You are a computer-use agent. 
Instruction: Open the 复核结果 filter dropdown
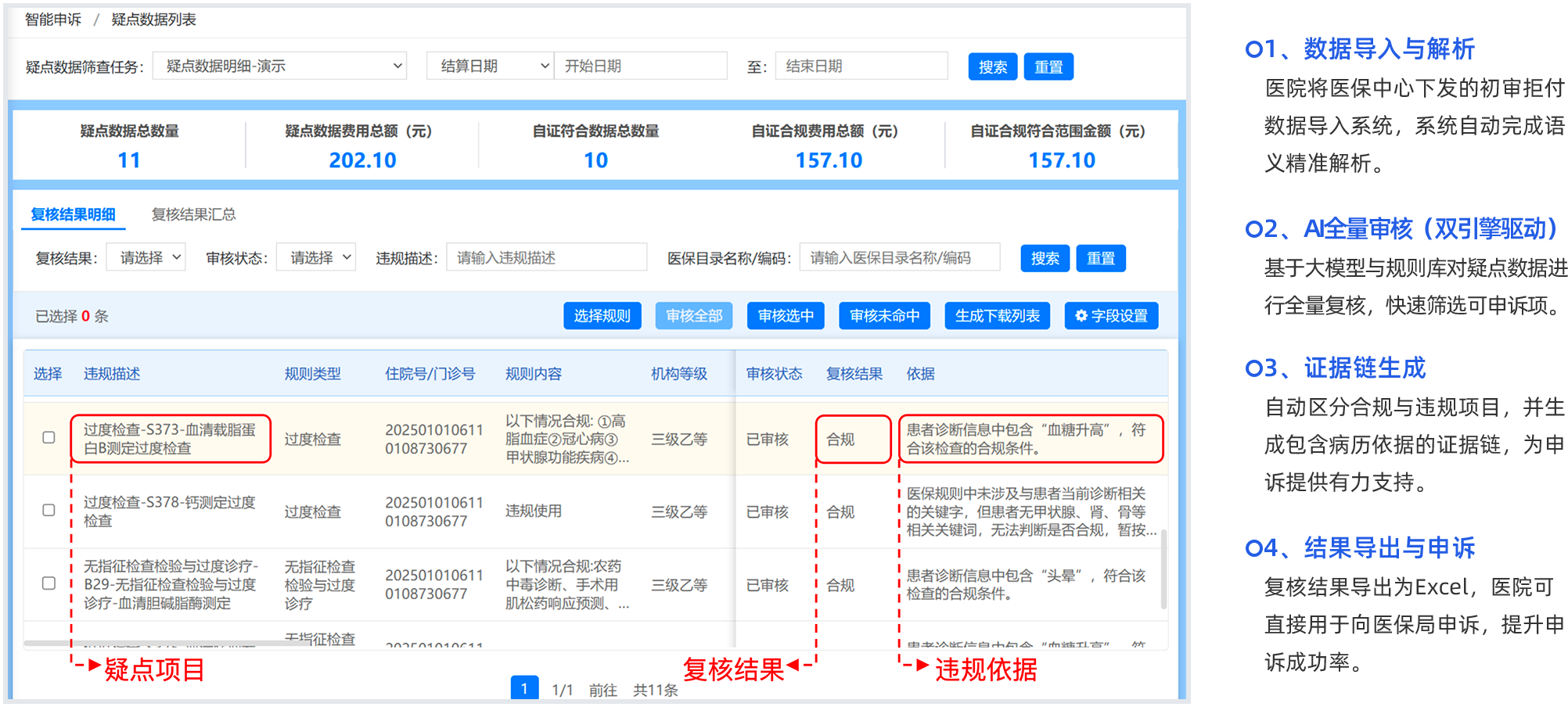[x=146, y=257]
